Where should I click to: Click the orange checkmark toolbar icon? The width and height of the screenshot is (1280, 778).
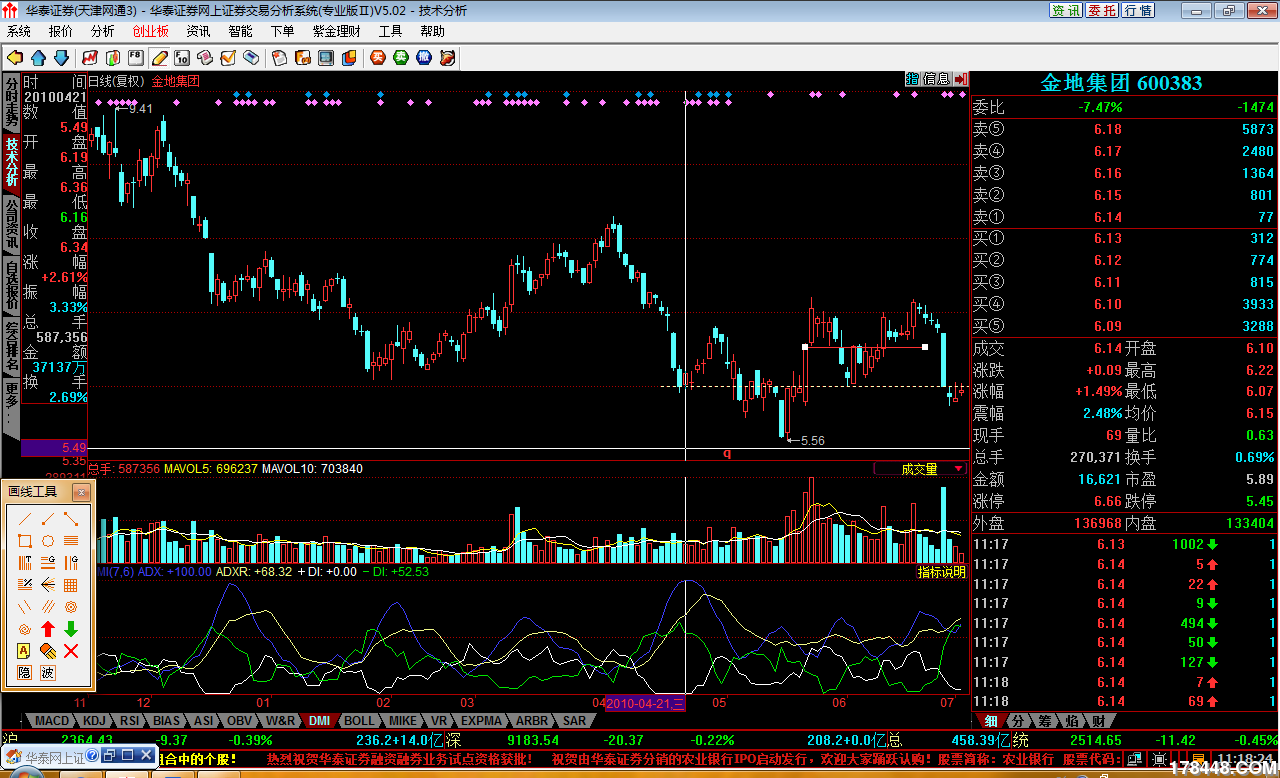click(x=228, y=57)
